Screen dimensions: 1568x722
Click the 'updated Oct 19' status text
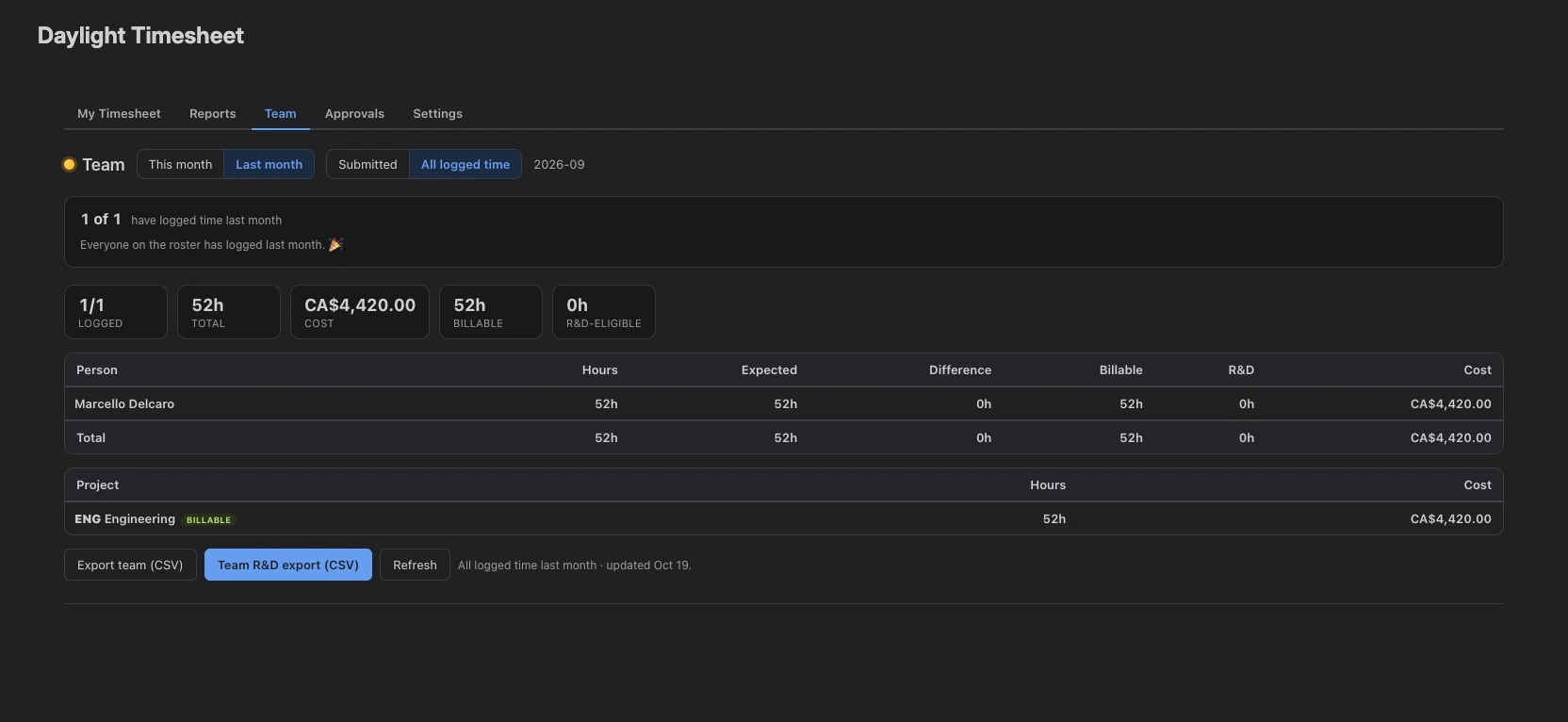point(648,566)
